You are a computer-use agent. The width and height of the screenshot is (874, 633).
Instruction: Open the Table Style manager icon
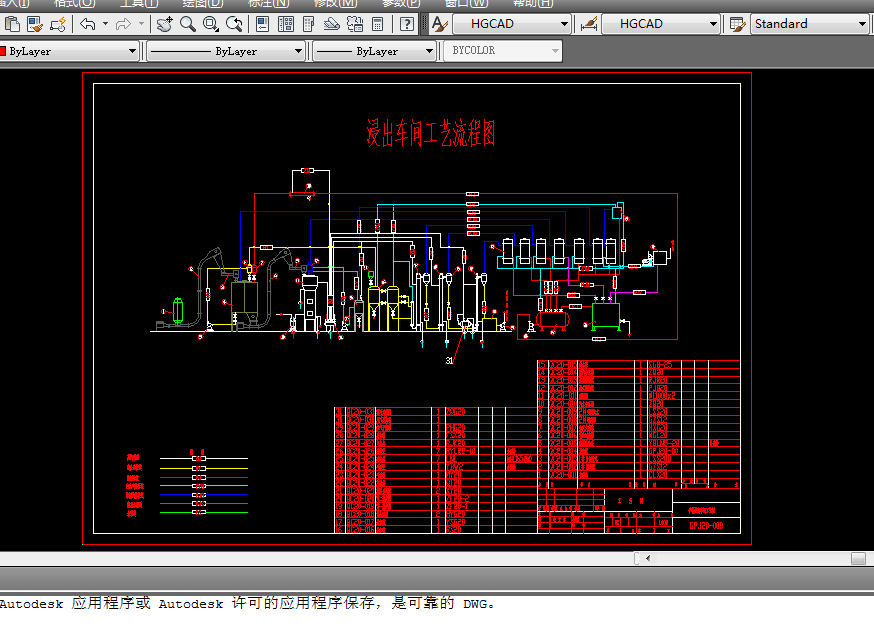(737, 24)
